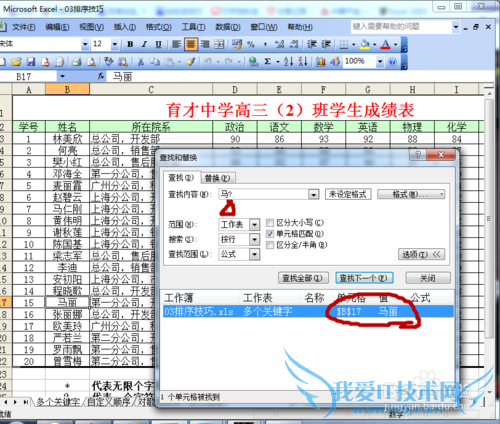The image size is (500, 424).
Task: Click cell containing 林美欣
Action: coord(67,139)
